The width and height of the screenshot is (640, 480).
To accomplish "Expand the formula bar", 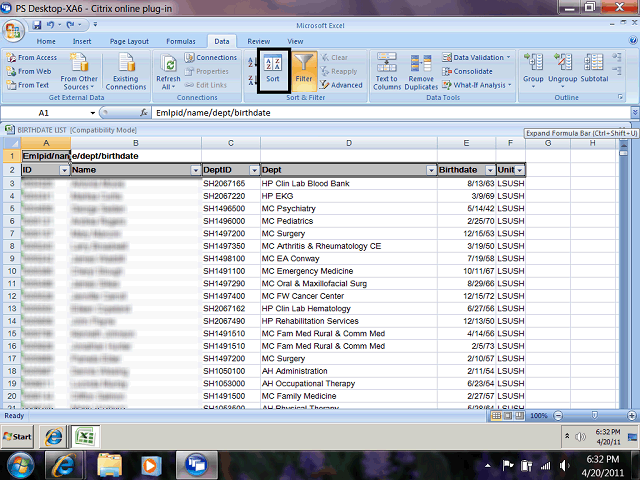I will [635, 113].
